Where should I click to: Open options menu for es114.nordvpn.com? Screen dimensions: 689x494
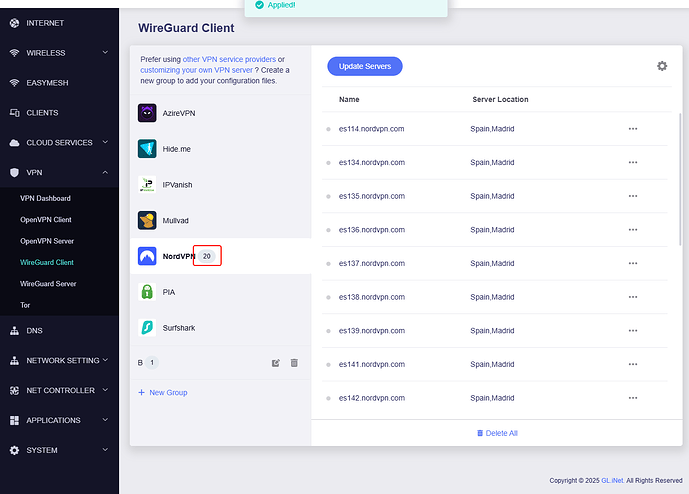pos(632,129)
